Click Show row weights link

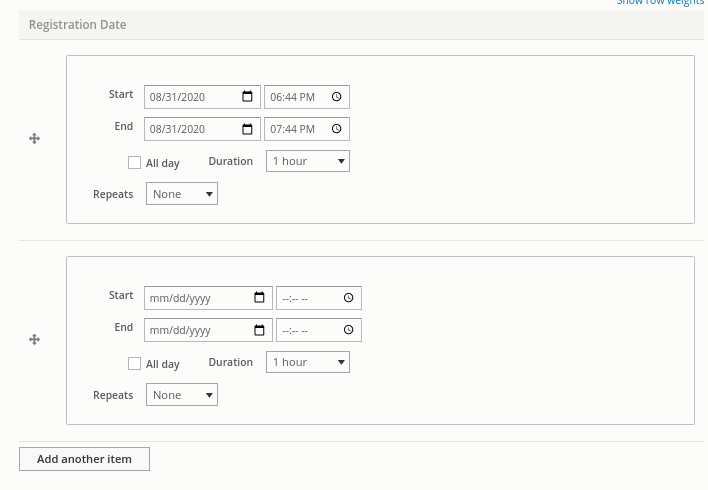point(660,2)
